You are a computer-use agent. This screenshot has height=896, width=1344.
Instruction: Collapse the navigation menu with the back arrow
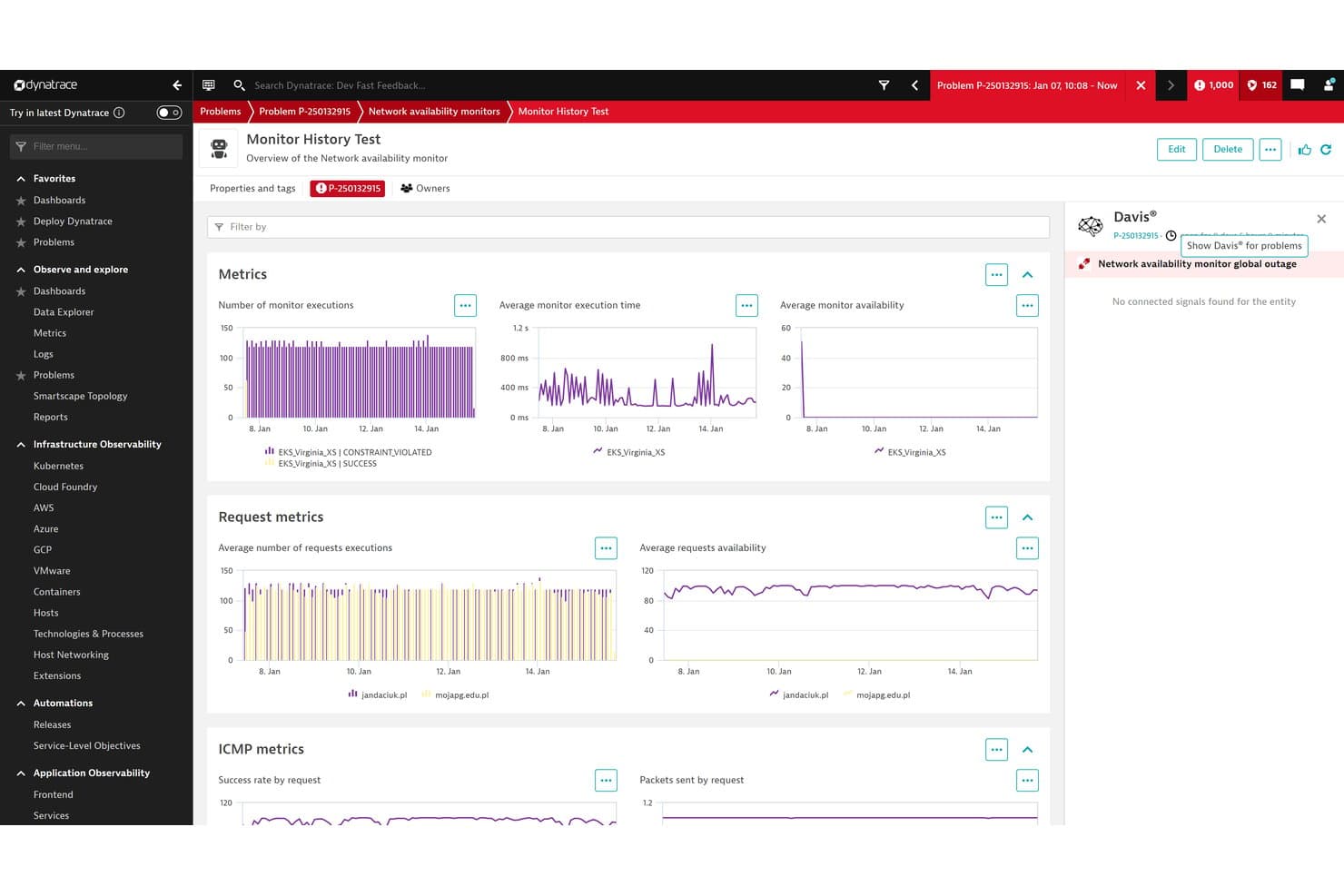point(177,85)
